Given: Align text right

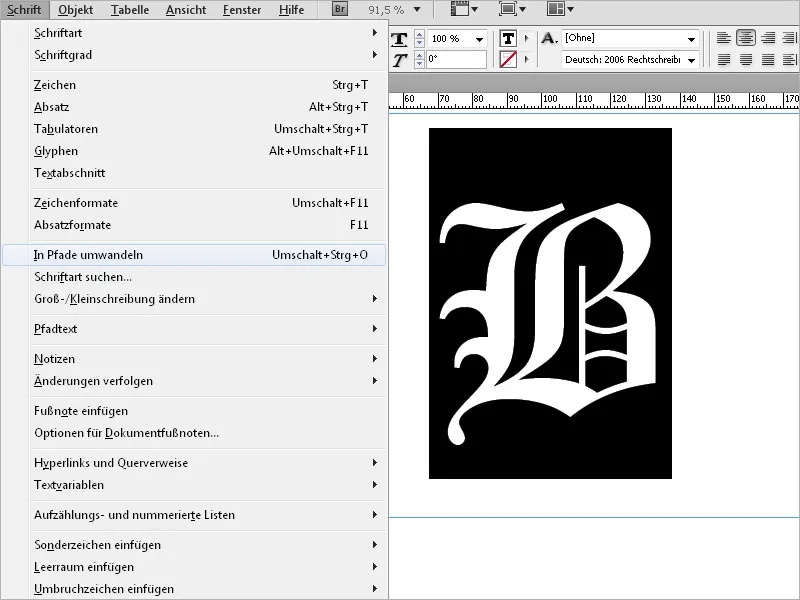Looking at the screenshot, I should [768, 38].
